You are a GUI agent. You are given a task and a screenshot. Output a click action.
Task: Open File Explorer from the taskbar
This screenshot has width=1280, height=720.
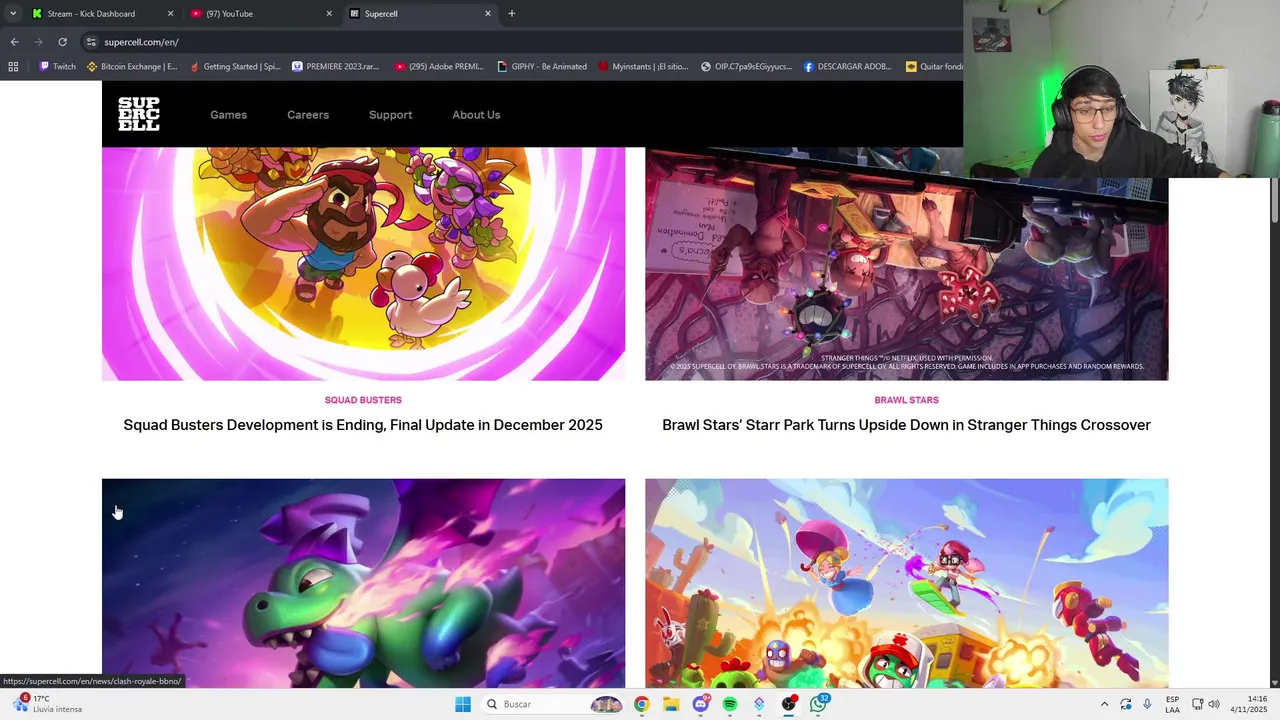pyautogui.click(x=671, y=704)
